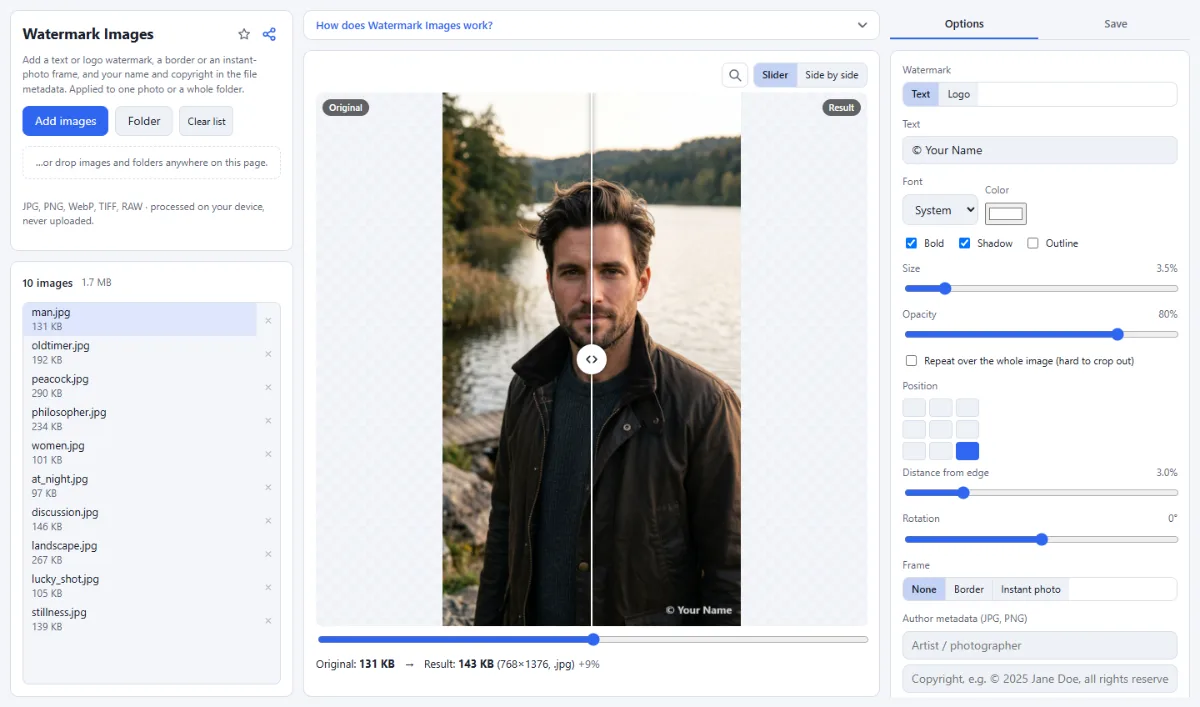Choose the Border frame option

tap(969, 589)
